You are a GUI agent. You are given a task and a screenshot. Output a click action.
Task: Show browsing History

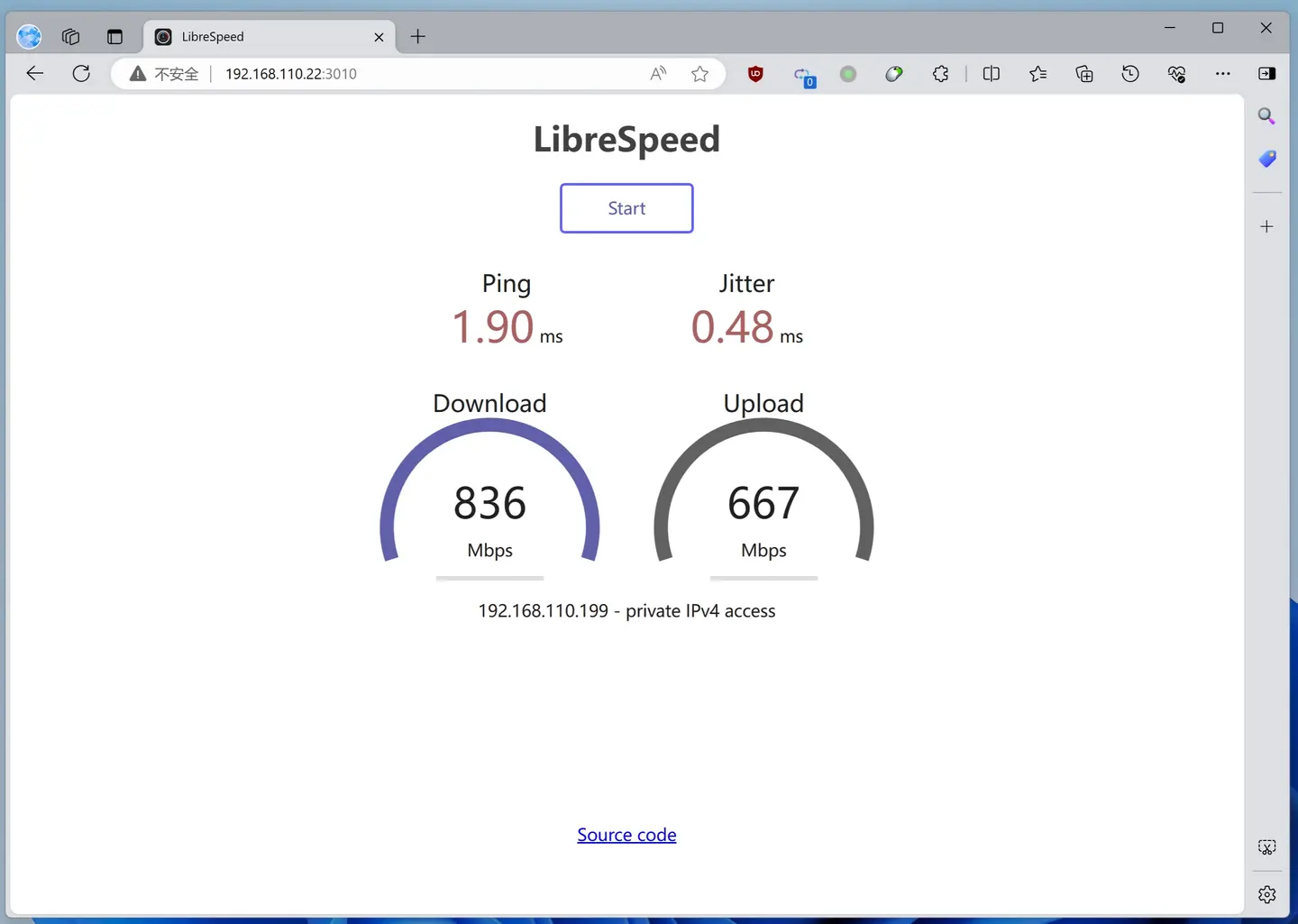coord(1130,74)
